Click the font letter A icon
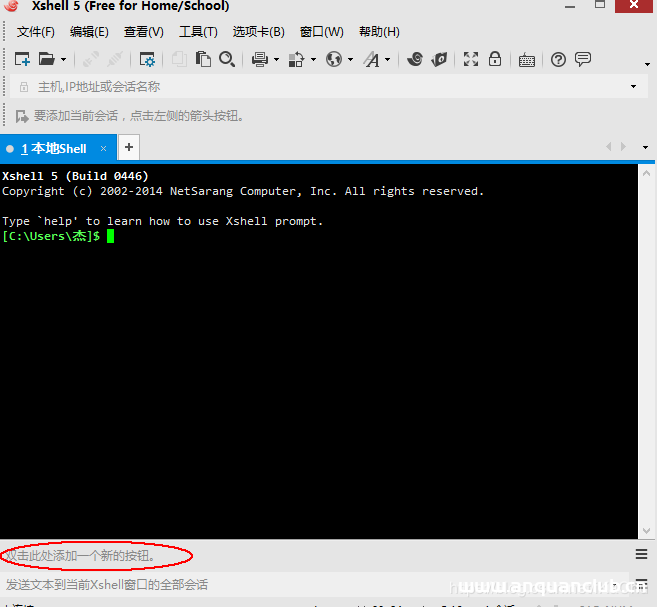 tap(371, 59)
